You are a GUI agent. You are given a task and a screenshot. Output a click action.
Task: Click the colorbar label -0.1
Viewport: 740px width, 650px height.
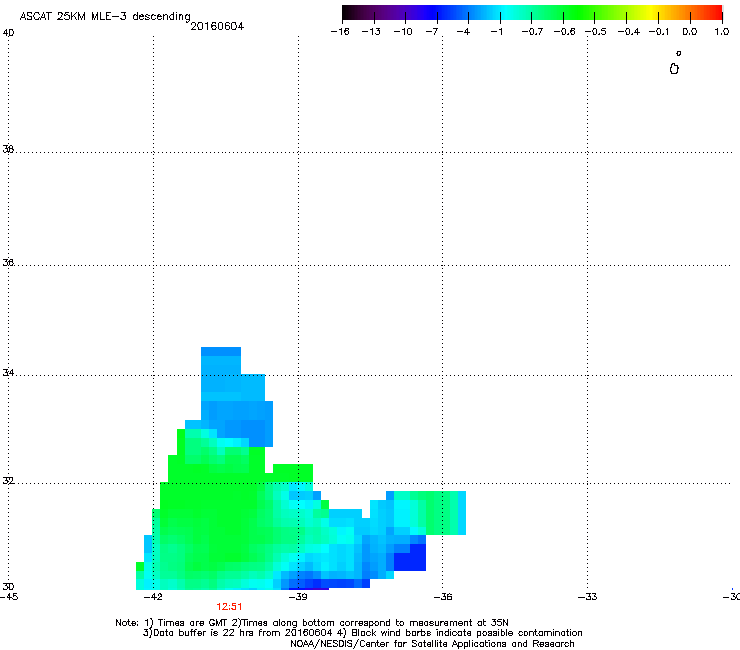point(659,32)
